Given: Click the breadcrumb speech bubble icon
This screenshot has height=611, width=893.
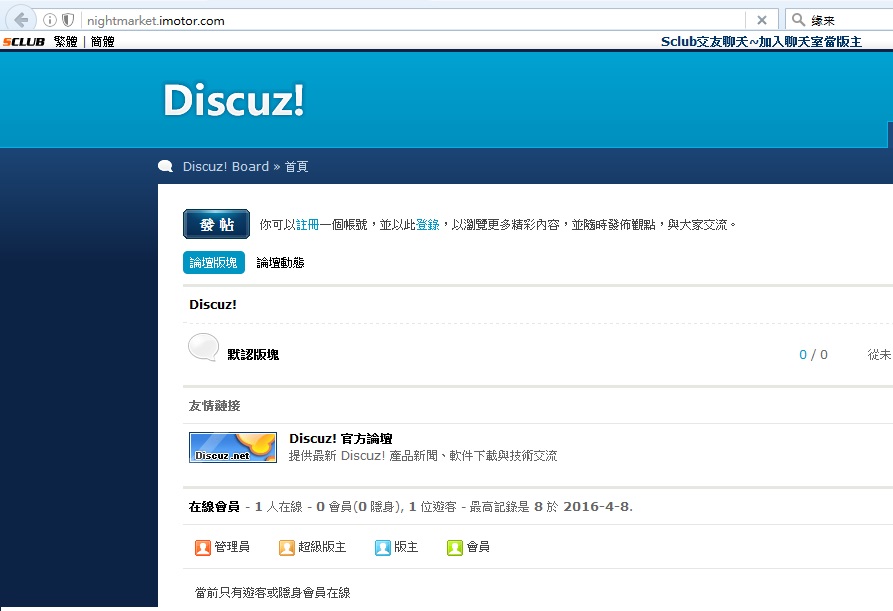Looking at the screenshot, I should pos(165,166).
